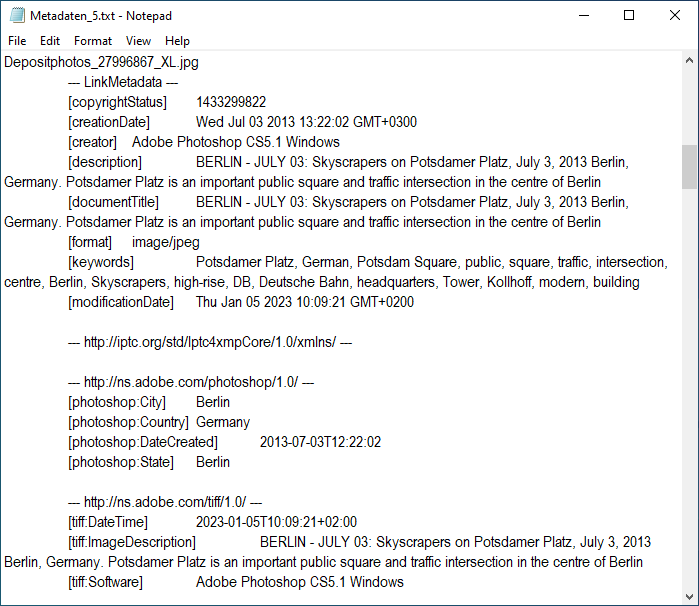Click Thu Jan 05 2023 10:09:21 GMT+0200

pyautogui.click(x=305, y=302)
